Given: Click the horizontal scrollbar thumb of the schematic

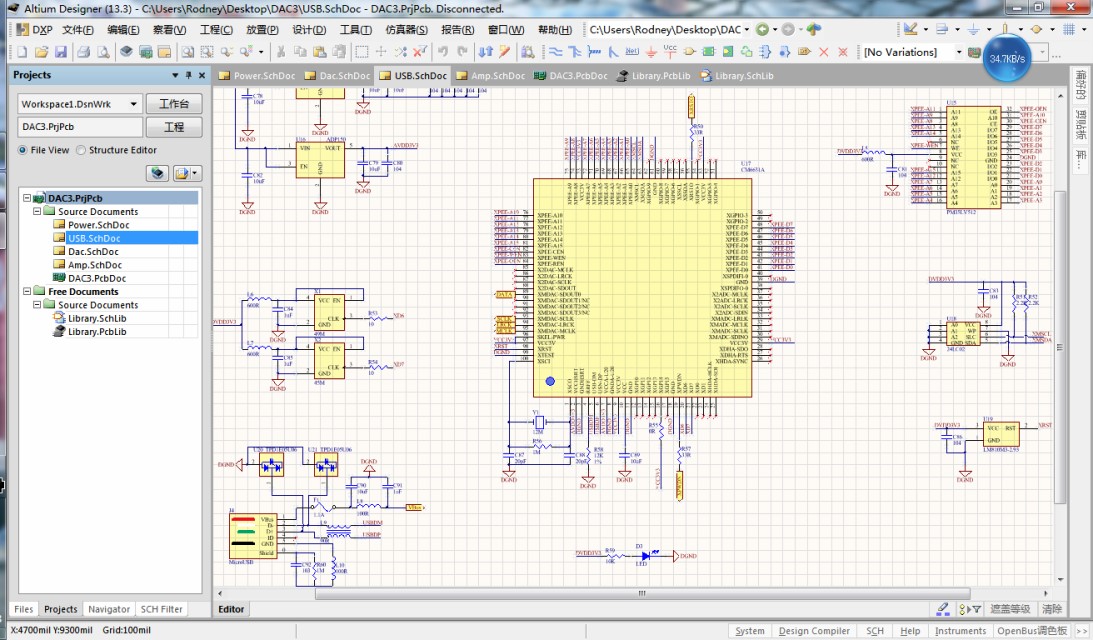Looking at the screenshot, I should (x=641, y=593).
